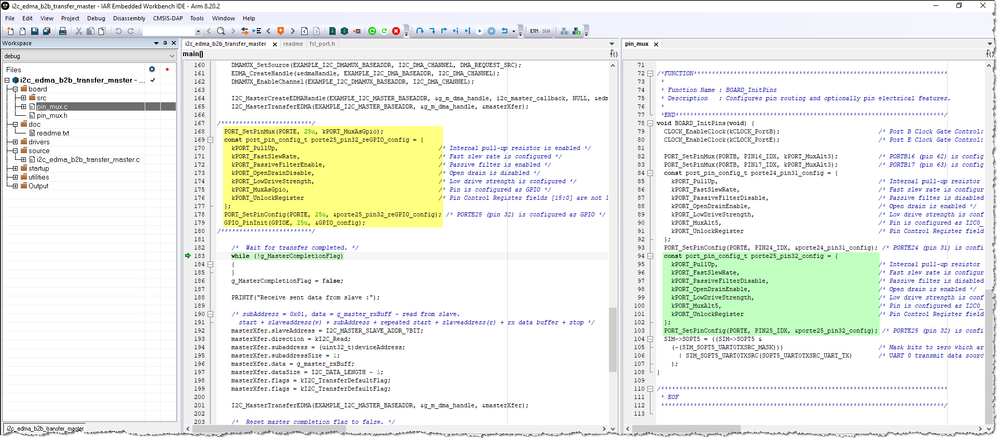998x438 pixels.
Task: Click the toolbar search input field
Action: [x=168, y=31]
